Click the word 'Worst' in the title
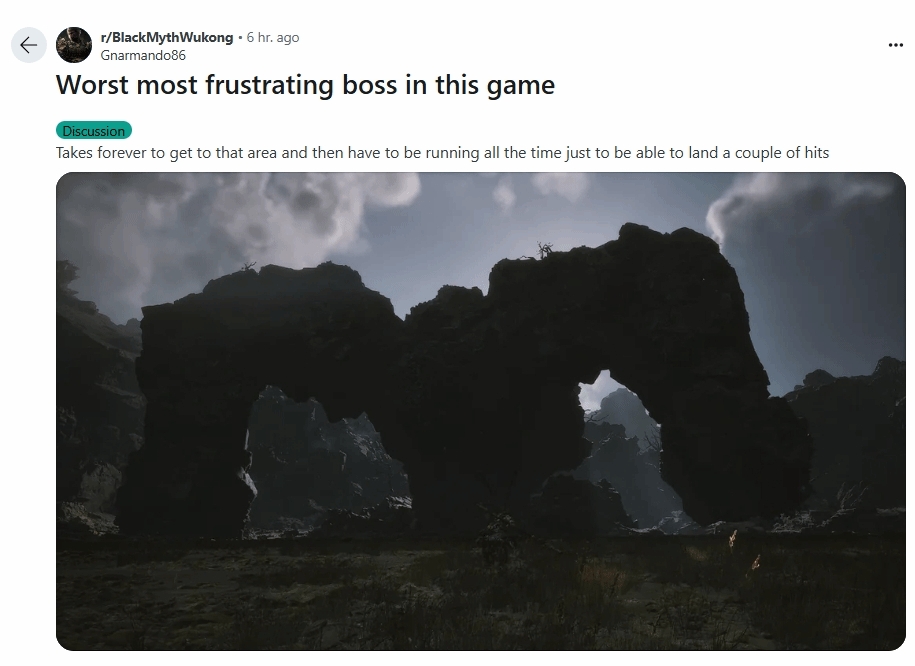The image size is (915, 666). (x=92, y=85)
